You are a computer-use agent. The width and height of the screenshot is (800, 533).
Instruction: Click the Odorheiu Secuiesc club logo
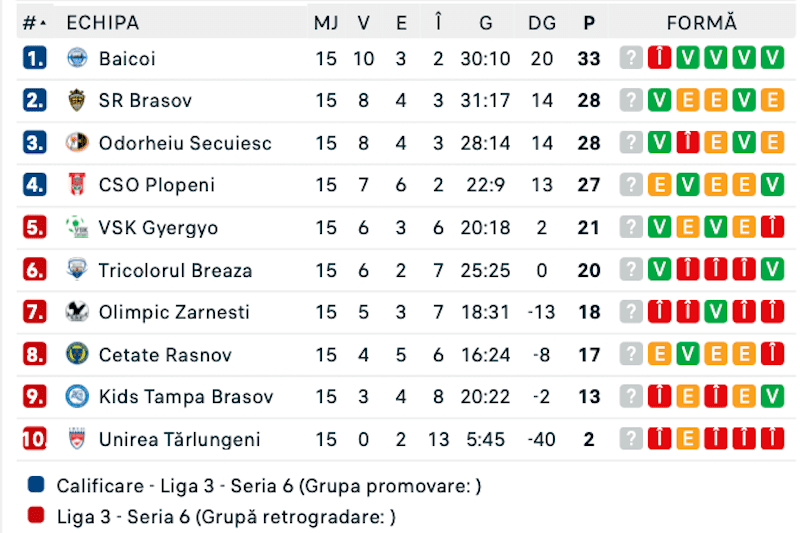pyautogui.click(x=77, y=142)
